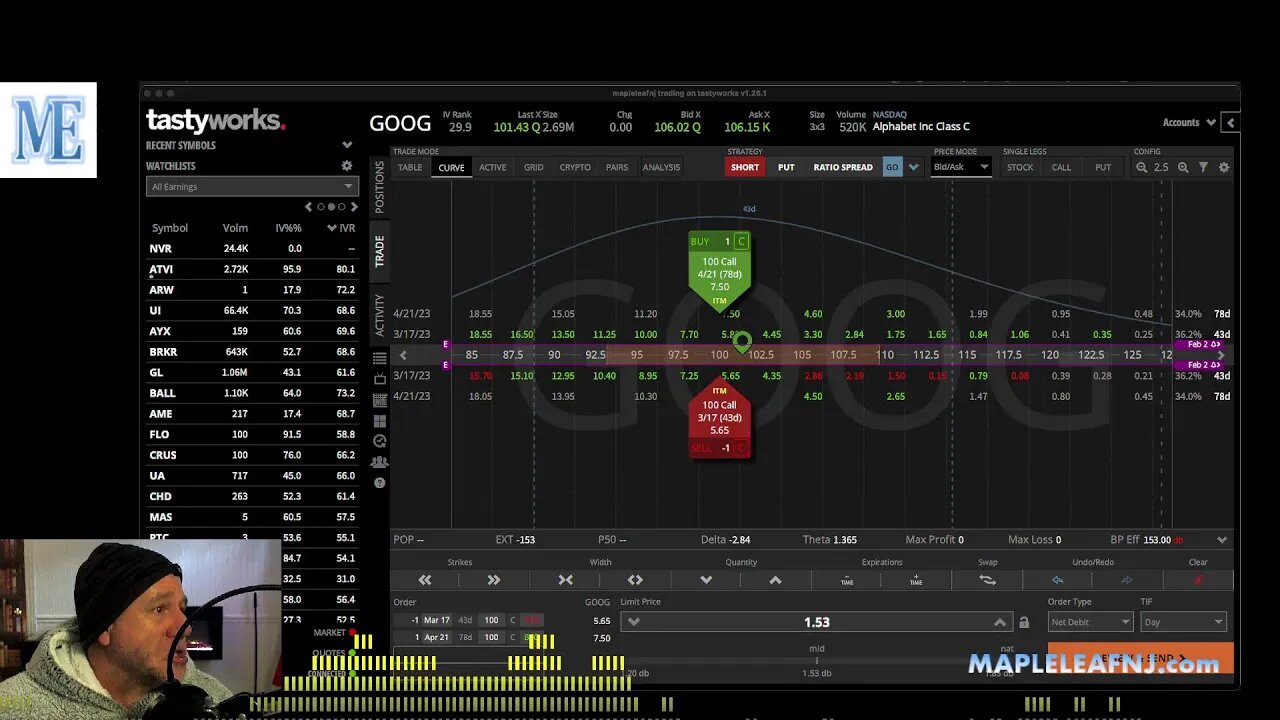
Task: Open the Net Debit order type dropdown
Action: (x=1089, y=622)
